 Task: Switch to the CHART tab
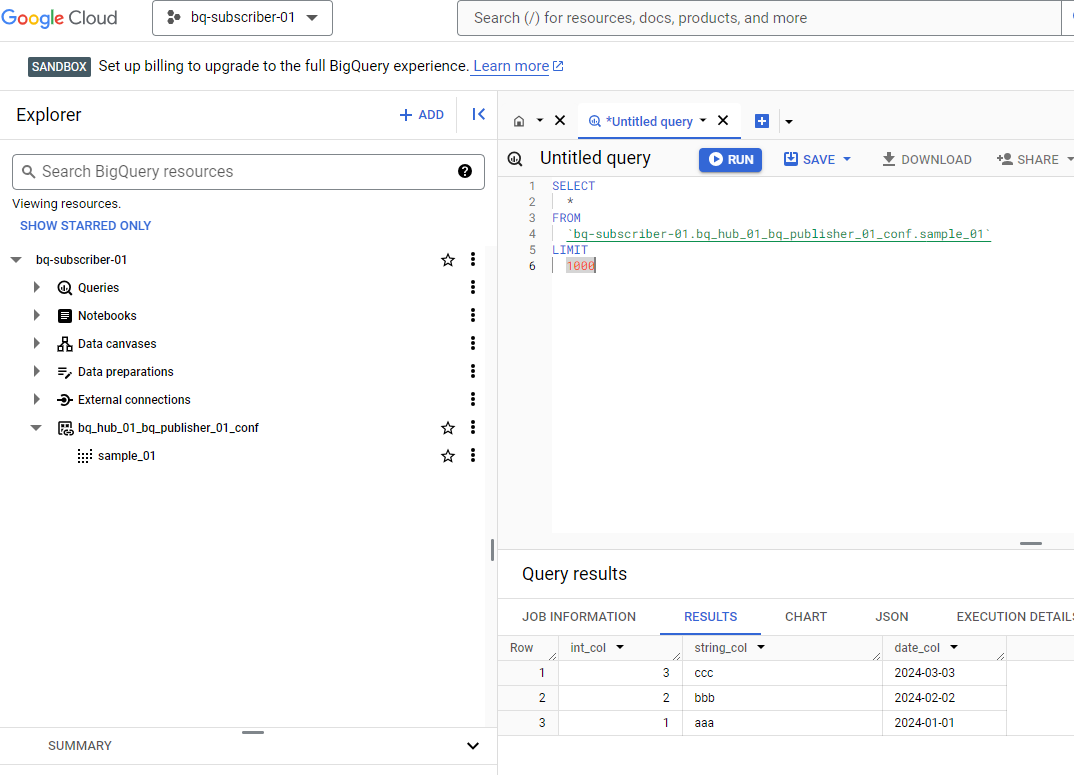coord(806,617)
